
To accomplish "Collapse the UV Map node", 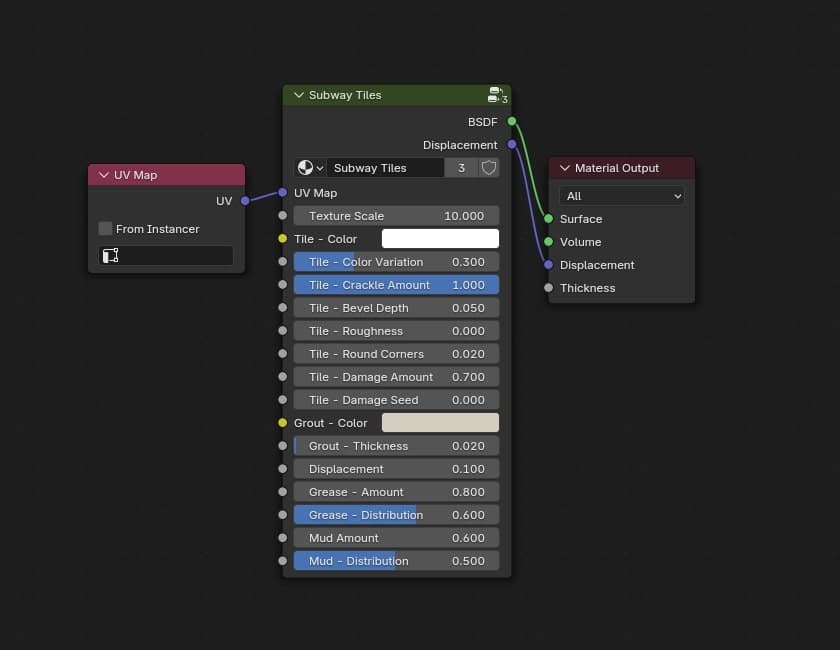I will pos(103,175).
